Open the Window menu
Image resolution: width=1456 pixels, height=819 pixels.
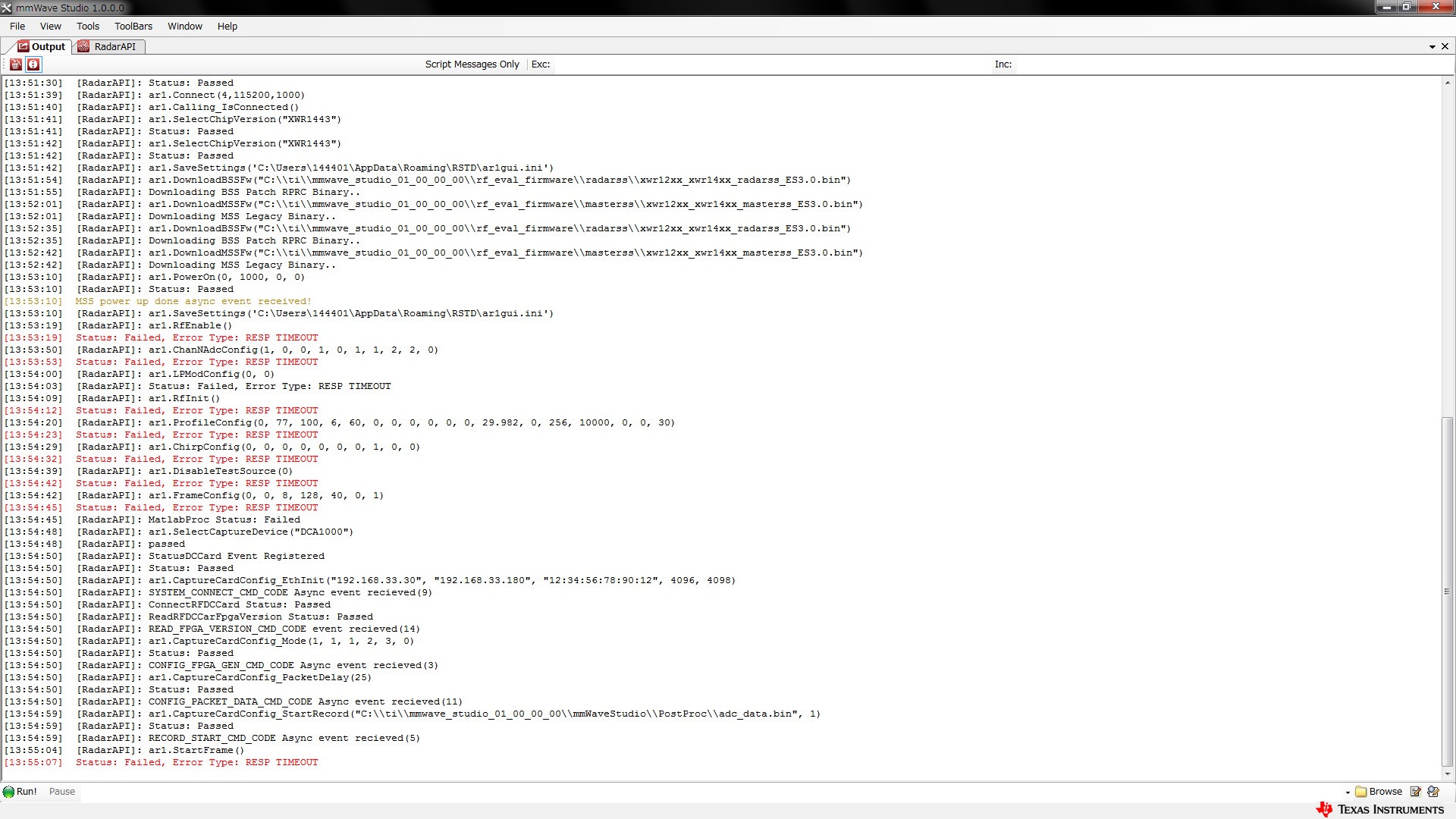click(185, 26)
